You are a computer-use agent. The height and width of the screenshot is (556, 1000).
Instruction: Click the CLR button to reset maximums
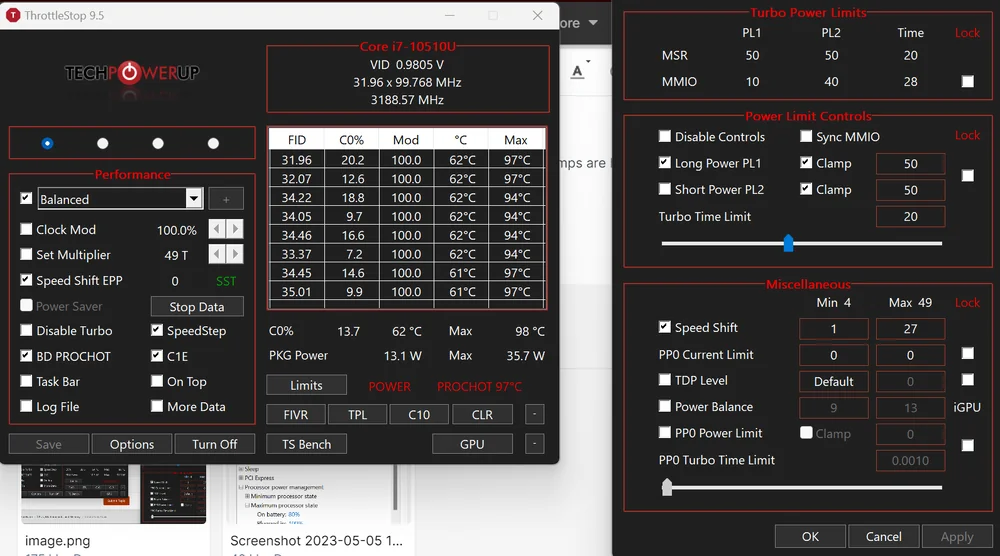[482, 414]
